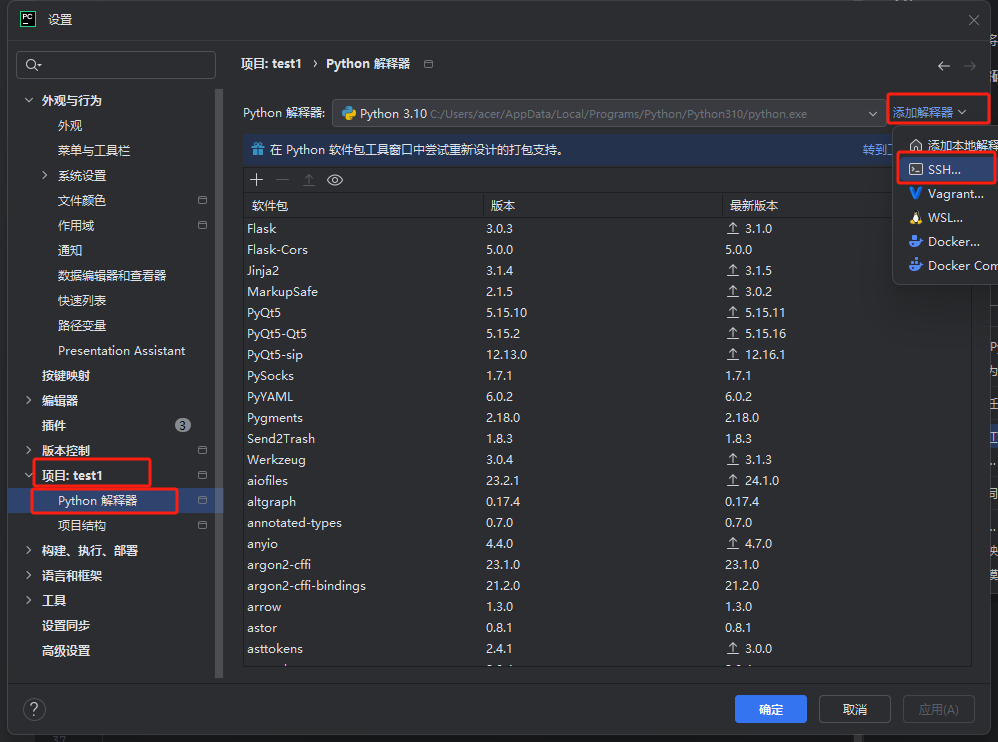This screenshot has height=742, width=998.
Task: Click upgrade arrow next to anyio 4.7.0
Action: click(x=733, y=543)
